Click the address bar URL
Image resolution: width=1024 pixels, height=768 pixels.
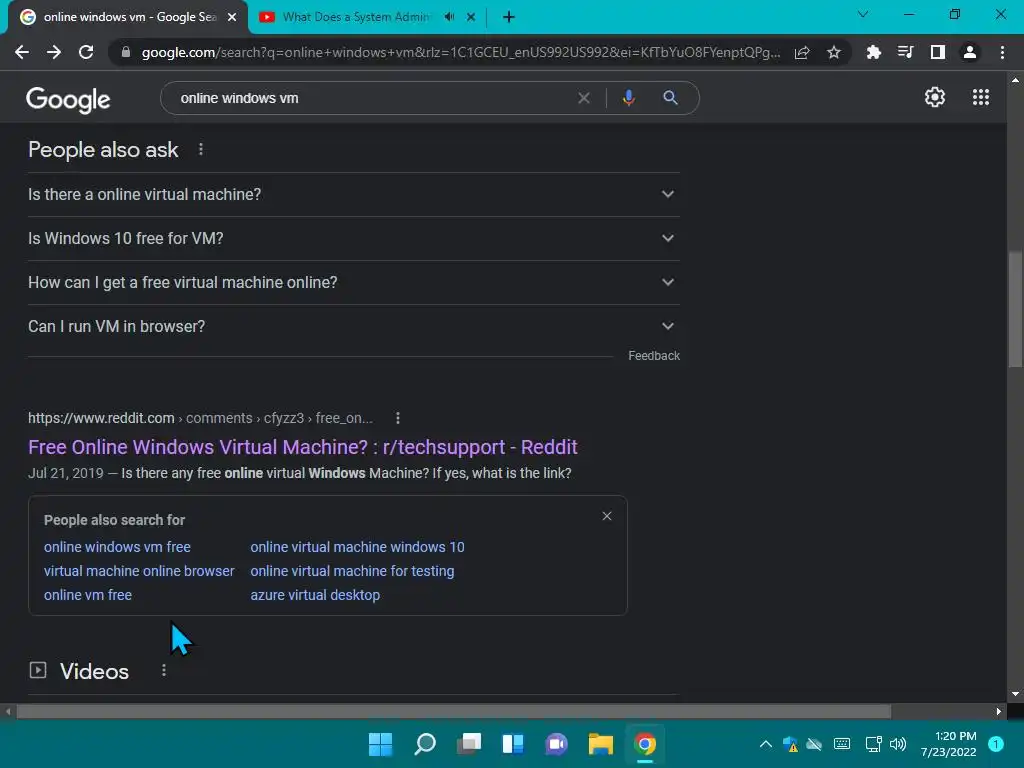click(460, 52)
